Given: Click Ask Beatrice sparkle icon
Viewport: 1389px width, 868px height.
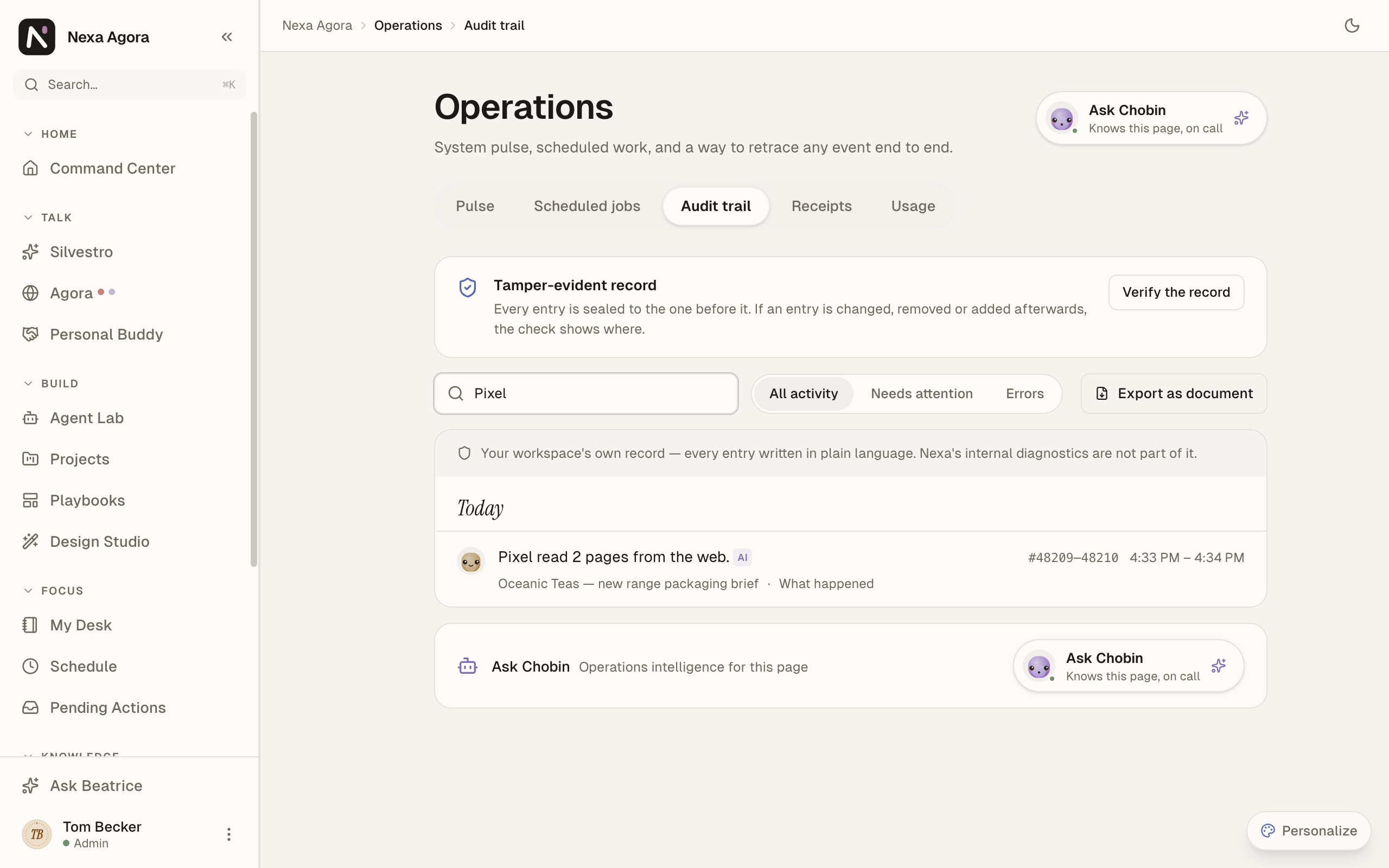Looking at the screenshot, I should tap(30, 786).
